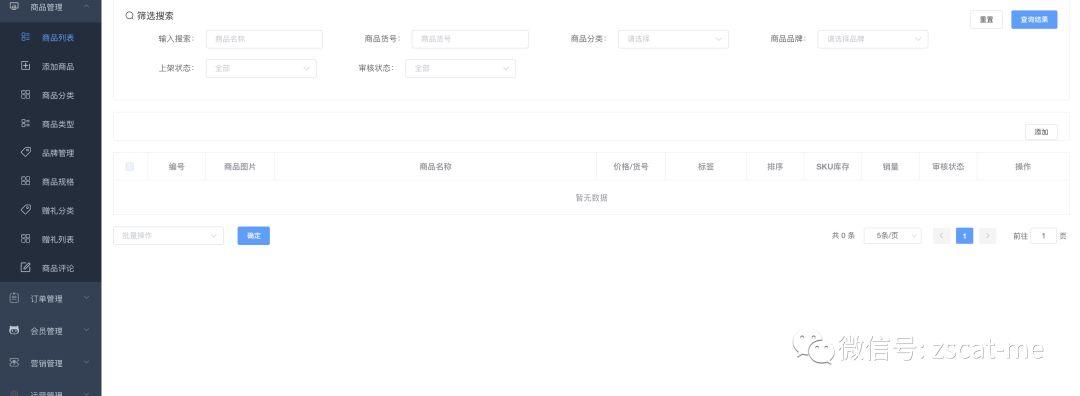Click the 查询结果 search button
Image resolution: width=1080 pixels, height=396 pixels.
pos(1034,19)
